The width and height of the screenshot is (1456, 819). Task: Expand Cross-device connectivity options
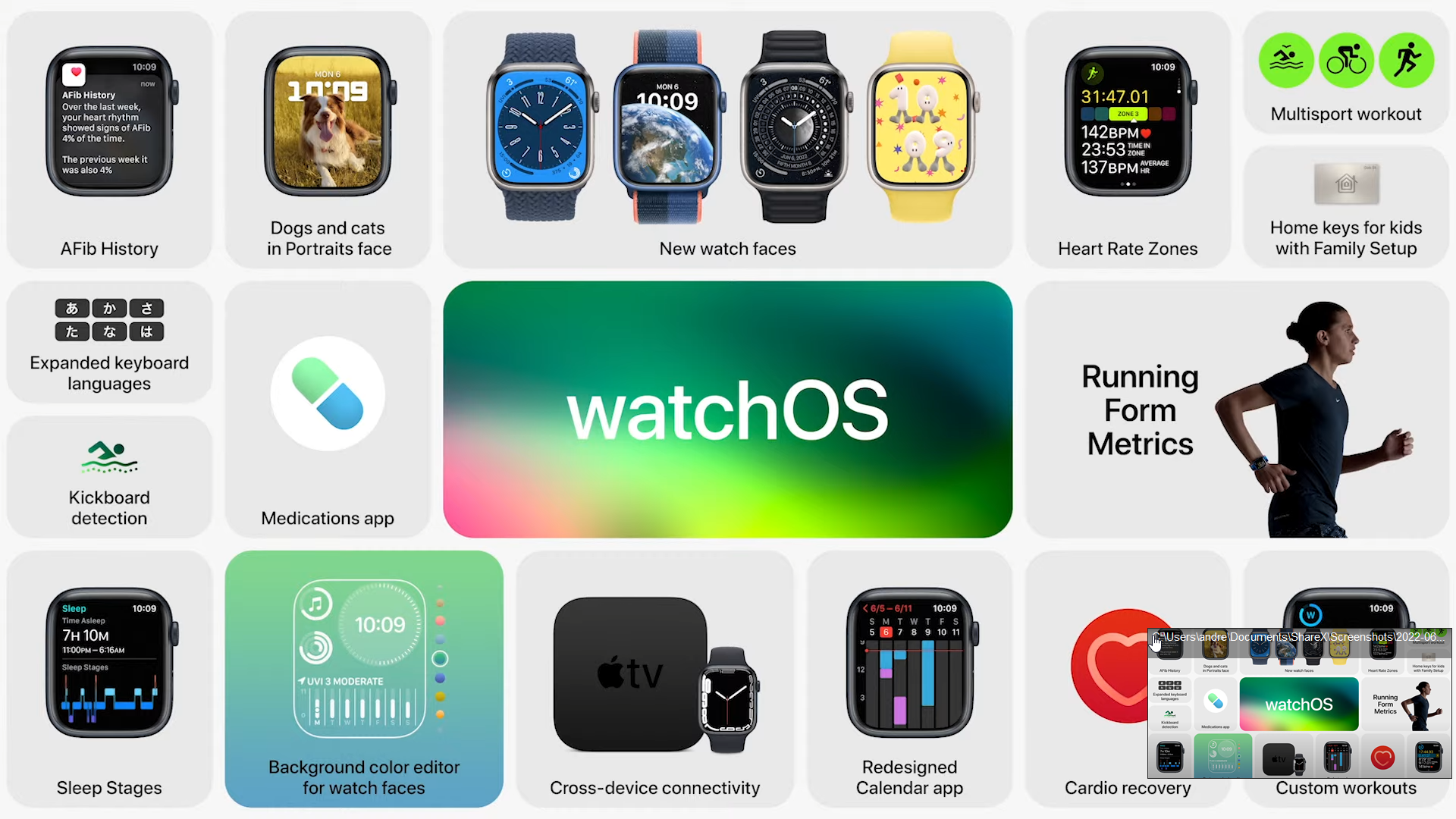(655, 681)
